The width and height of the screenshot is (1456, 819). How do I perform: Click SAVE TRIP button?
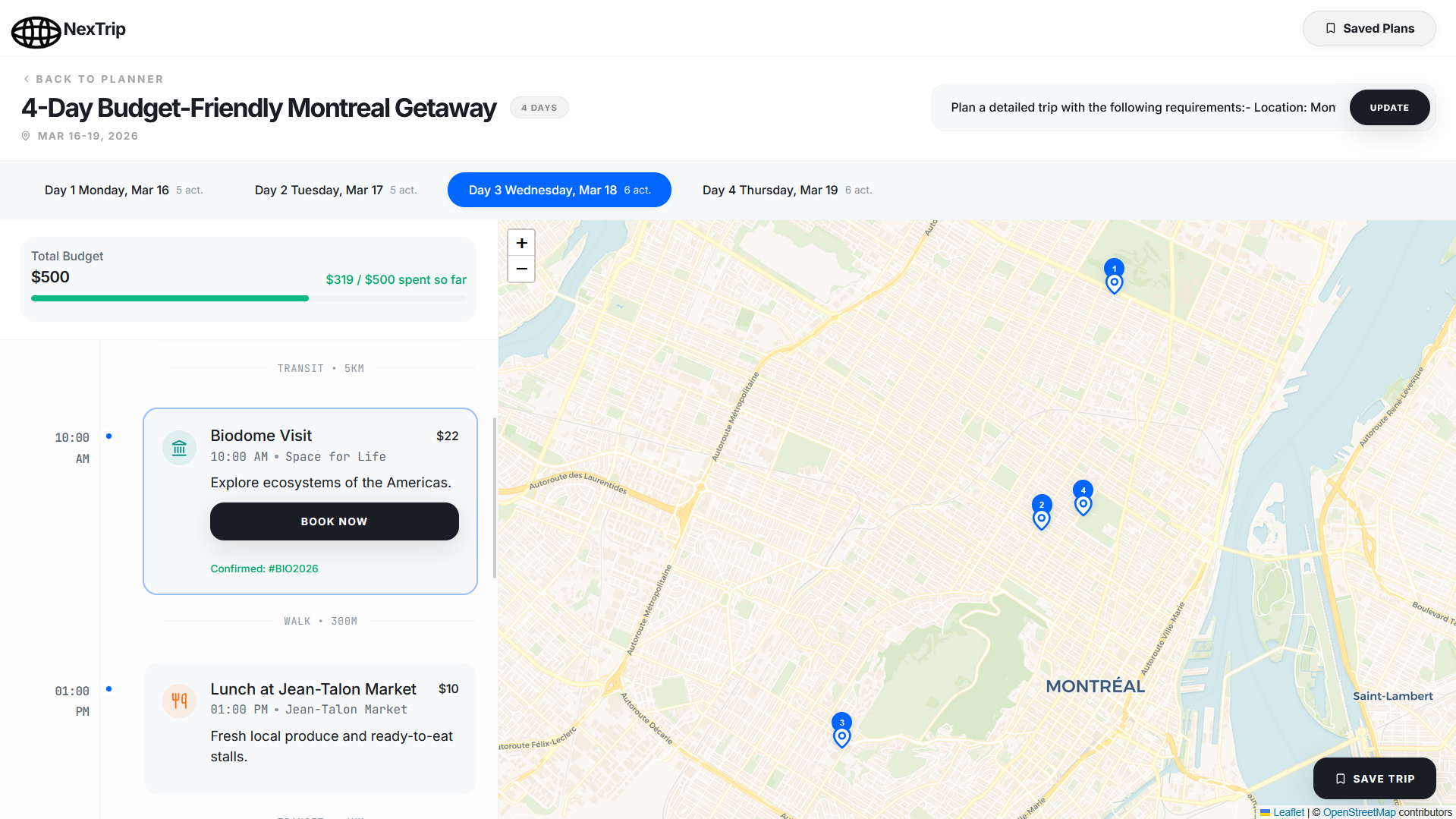[x=1374, y=779]
